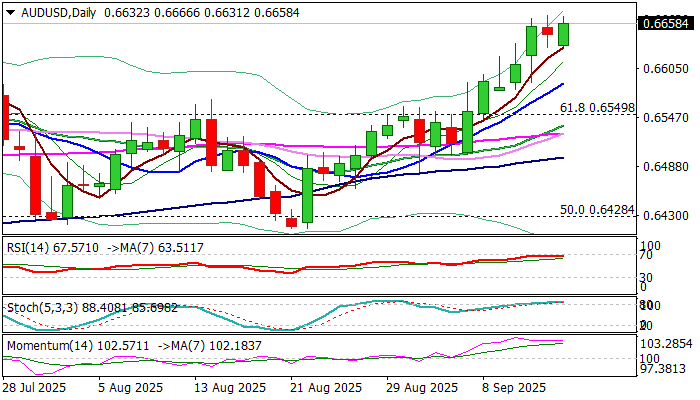Screen dimensions: 700x400
Task: Click the 61.8 Fibonacci level label
Action: tap(598, 107)
